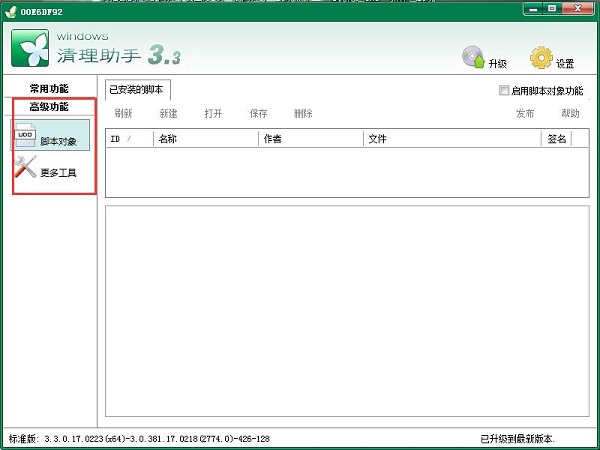This screenshot has height=450, width=600.
Task: Sort by the 作者 column header
Action: (311, 139)
